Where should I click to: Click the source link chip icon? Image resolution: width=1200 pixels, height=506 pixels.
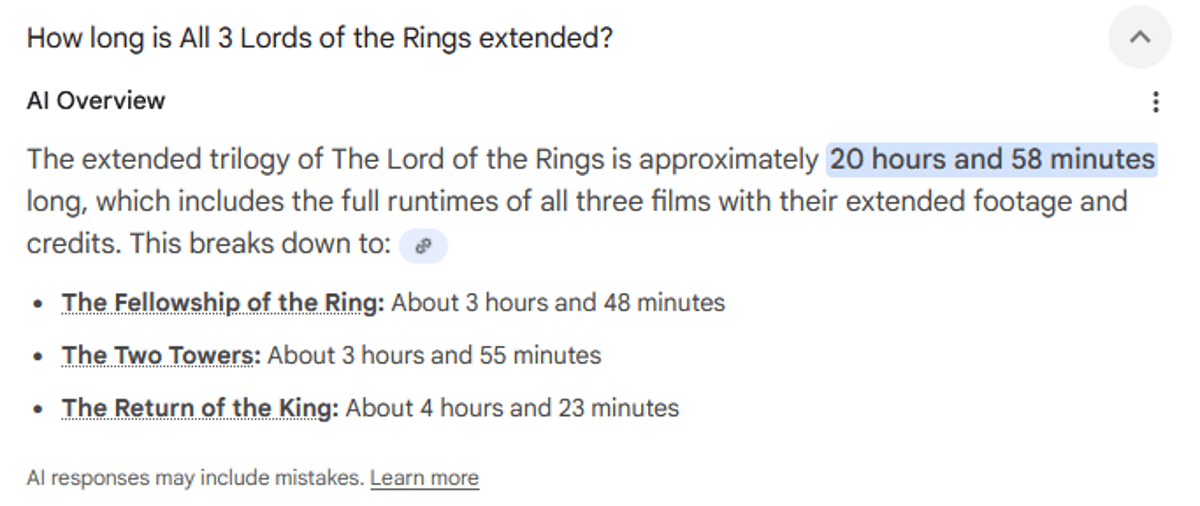[x=423, y=246]
